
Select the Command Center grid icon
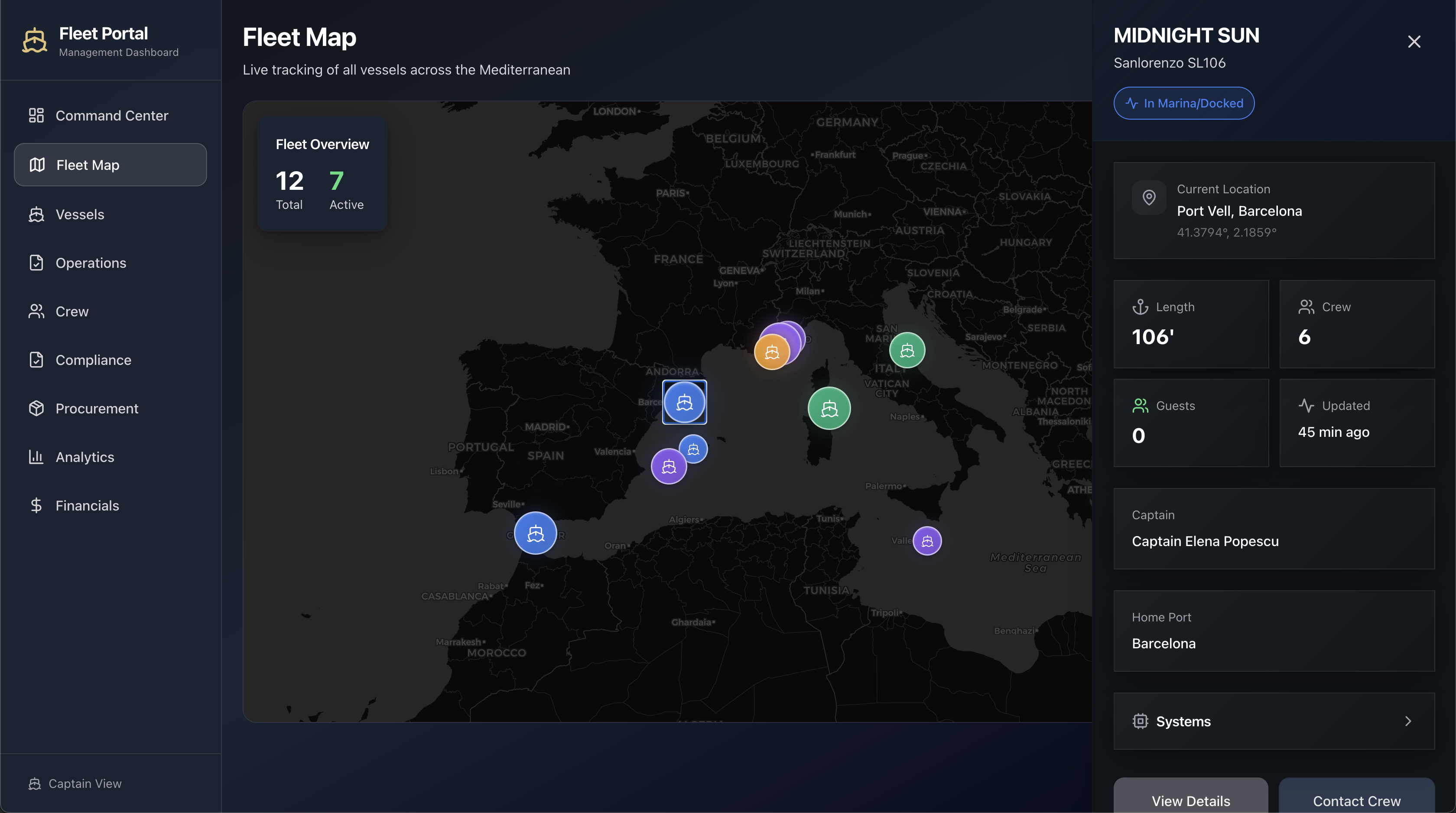click(x=36, y=115)
